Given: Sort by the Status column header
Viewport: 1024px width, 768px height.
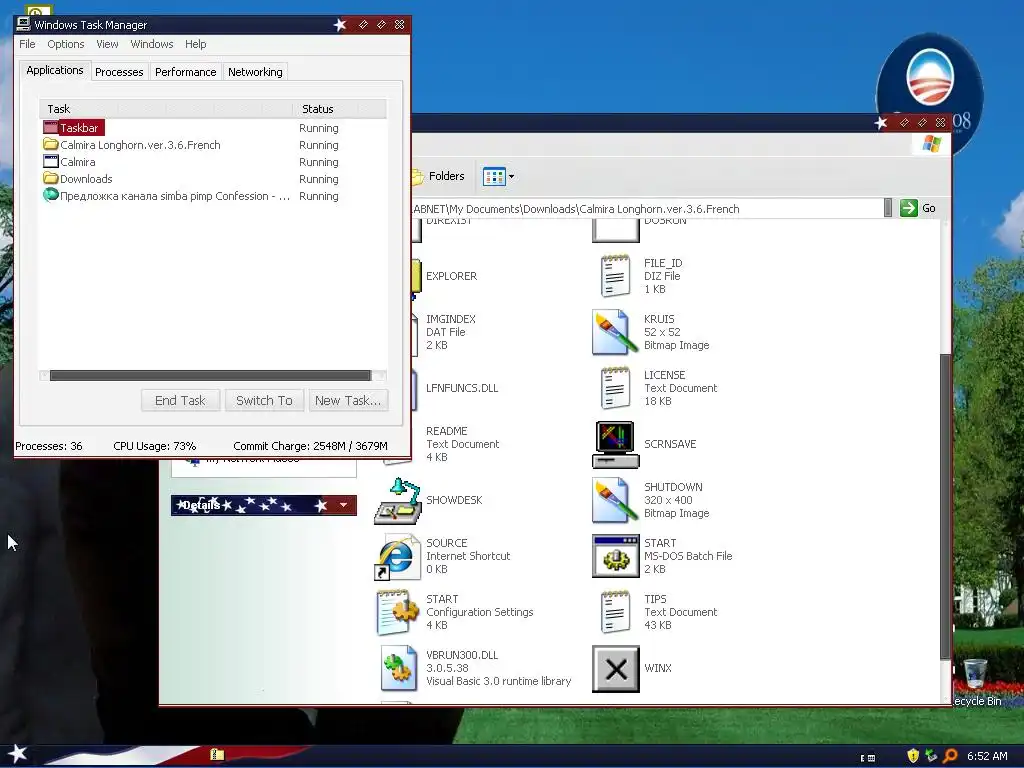Looking at the screenshot, I should click(x=340, y=109).
